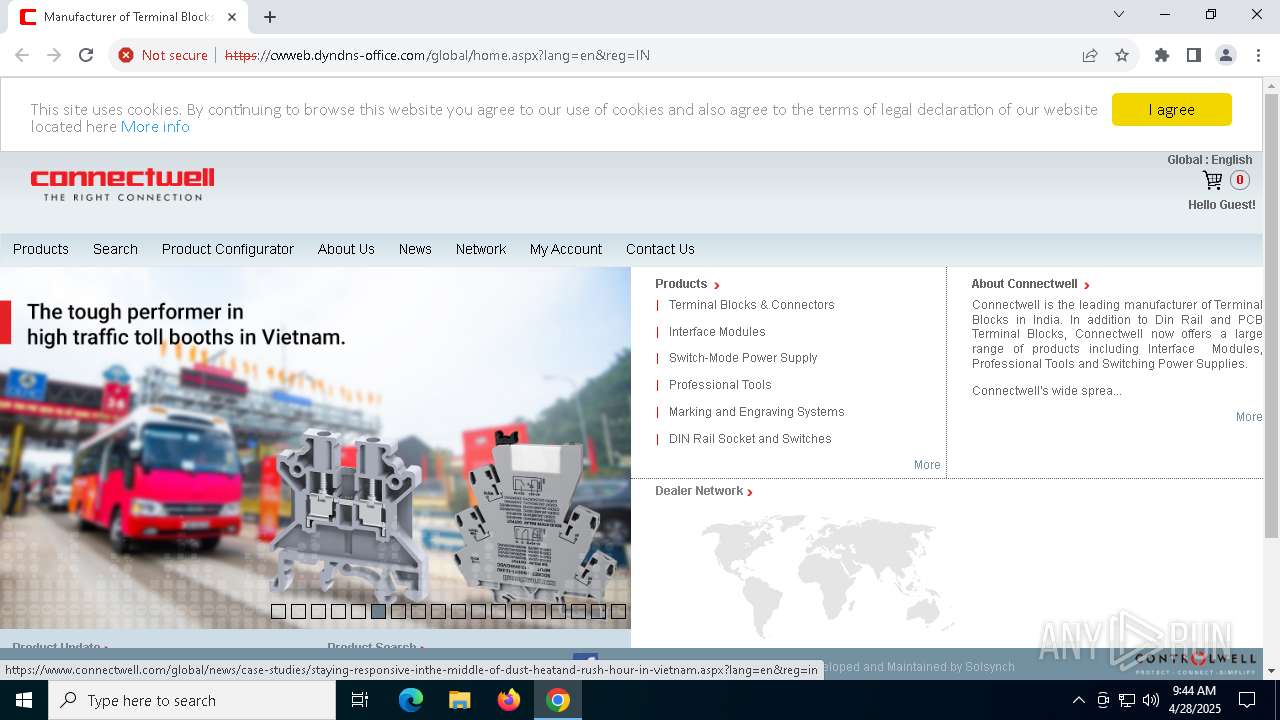
Task: Click the browser forward arrow
Action: pos(54,55)
